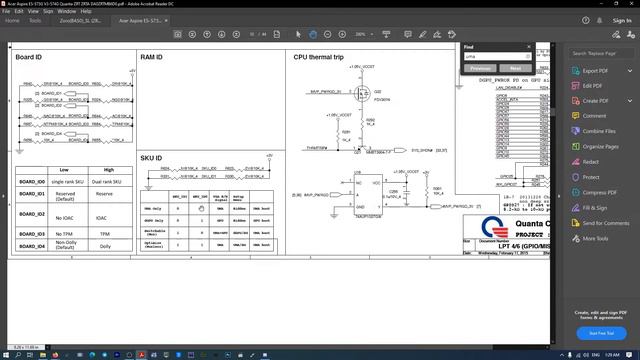The height and width of the screenshot is (360, 640).
Task: Open Windows taskbar search
Action: tap(18, 355)
